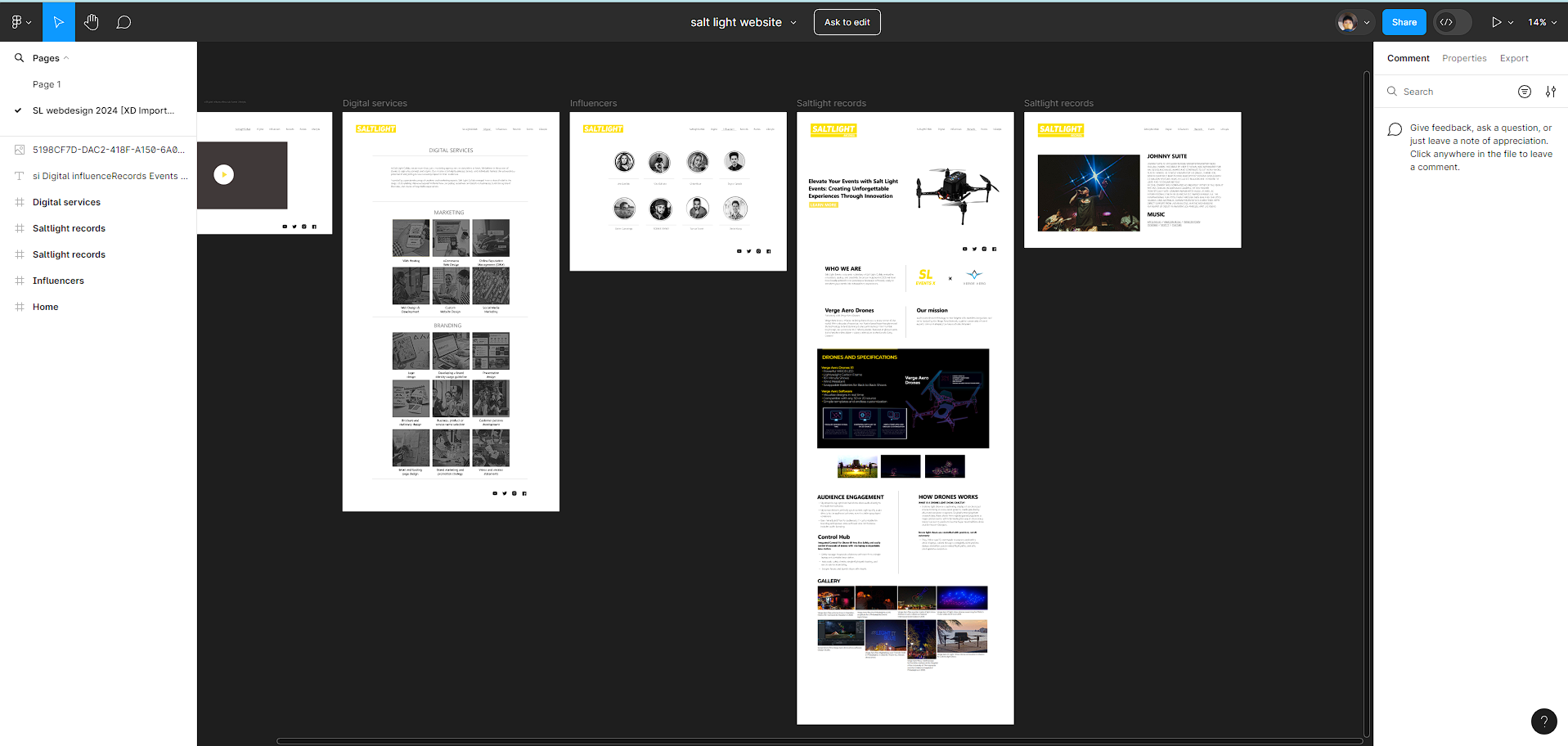
Task: Click the Saltlight records label above Johnny Suite frame
Action: point(1058,103)
